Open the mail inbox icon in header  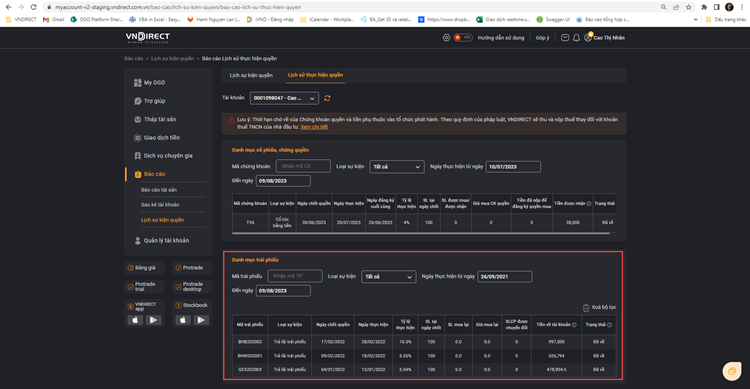click(x=565, y=37)
